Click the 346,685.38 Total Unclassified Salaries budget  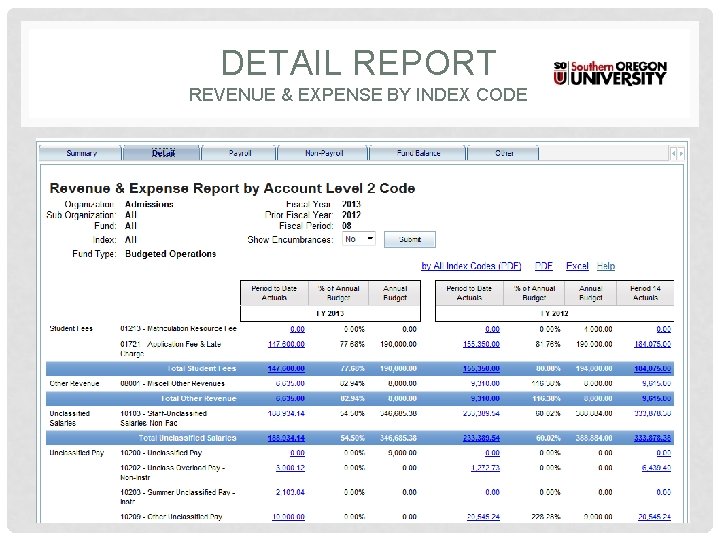click(398, 438)
